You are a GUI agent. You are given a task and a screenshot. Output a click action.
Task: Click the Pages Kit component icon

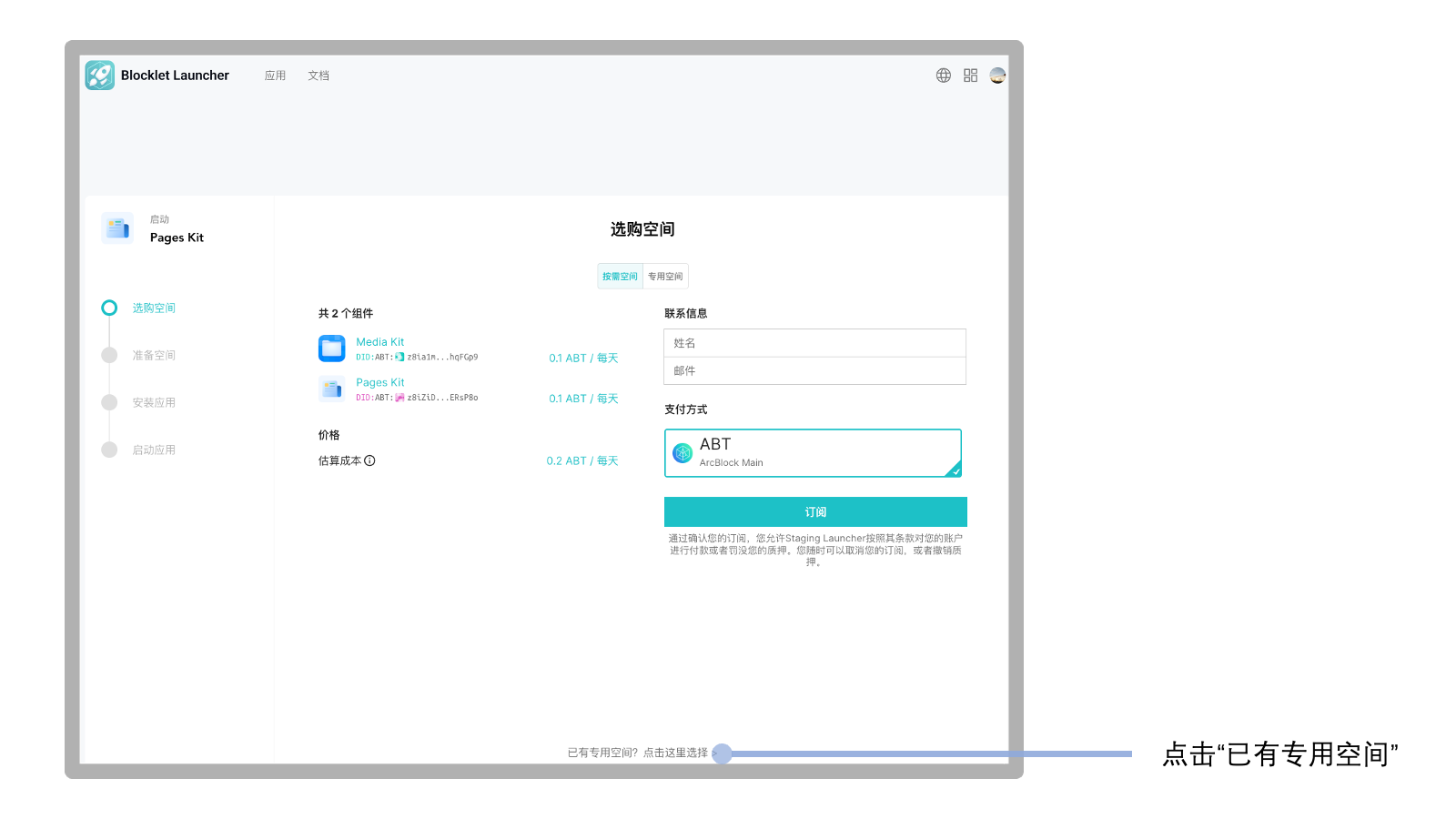(332, 389)
